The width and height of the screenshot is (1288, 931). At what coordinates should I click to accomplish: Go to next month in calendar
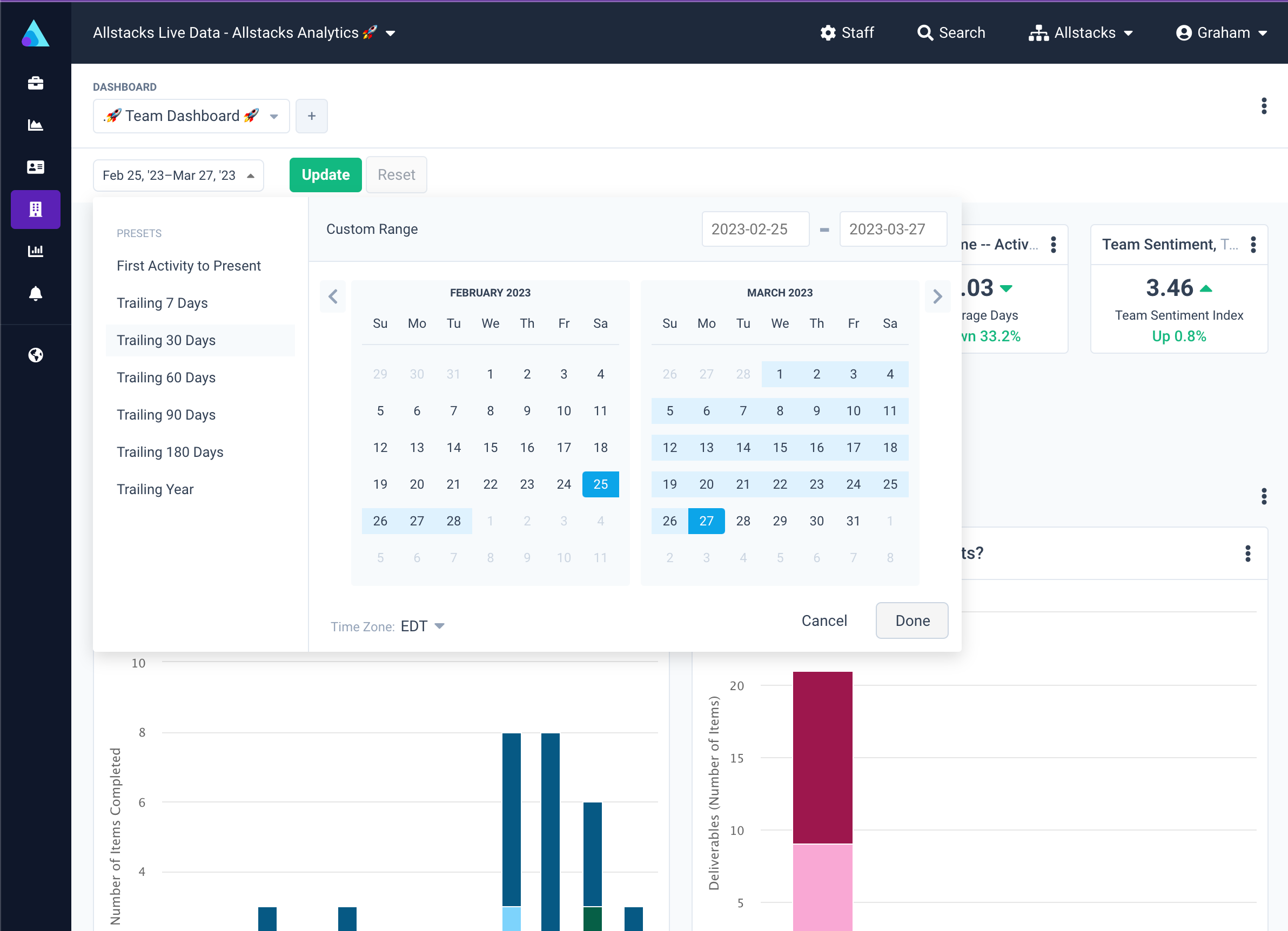coord(937,296)
